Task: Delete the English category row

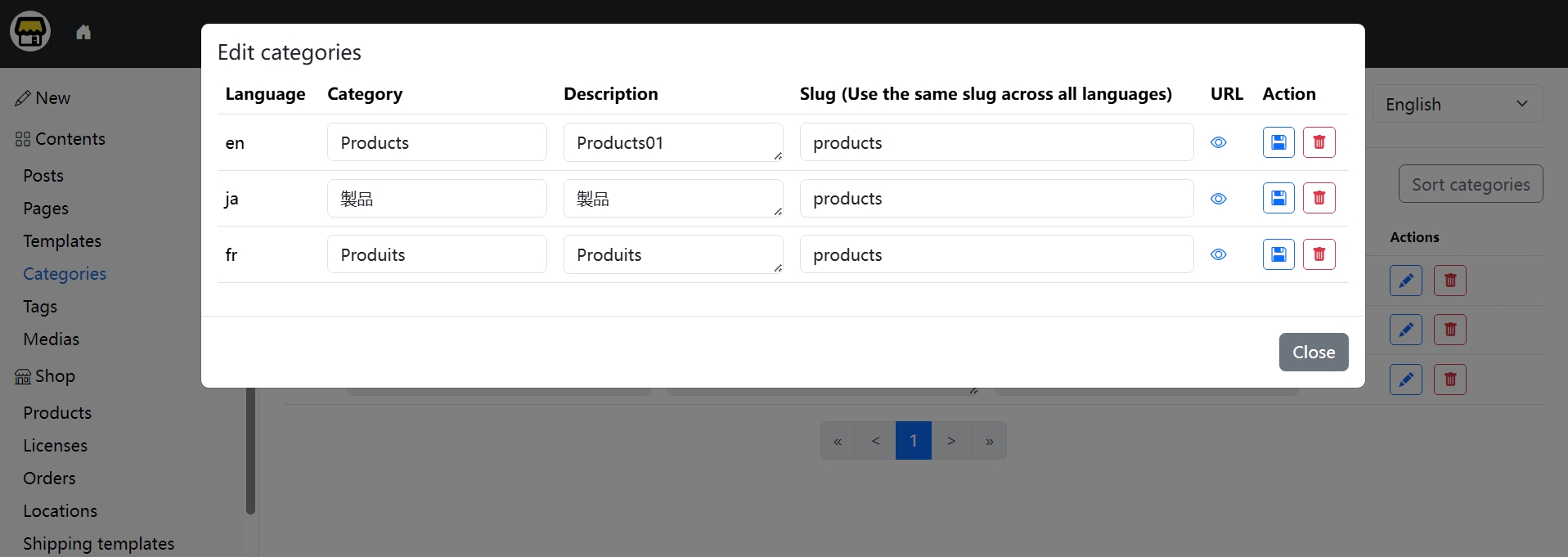Action: coord(1319,142)
